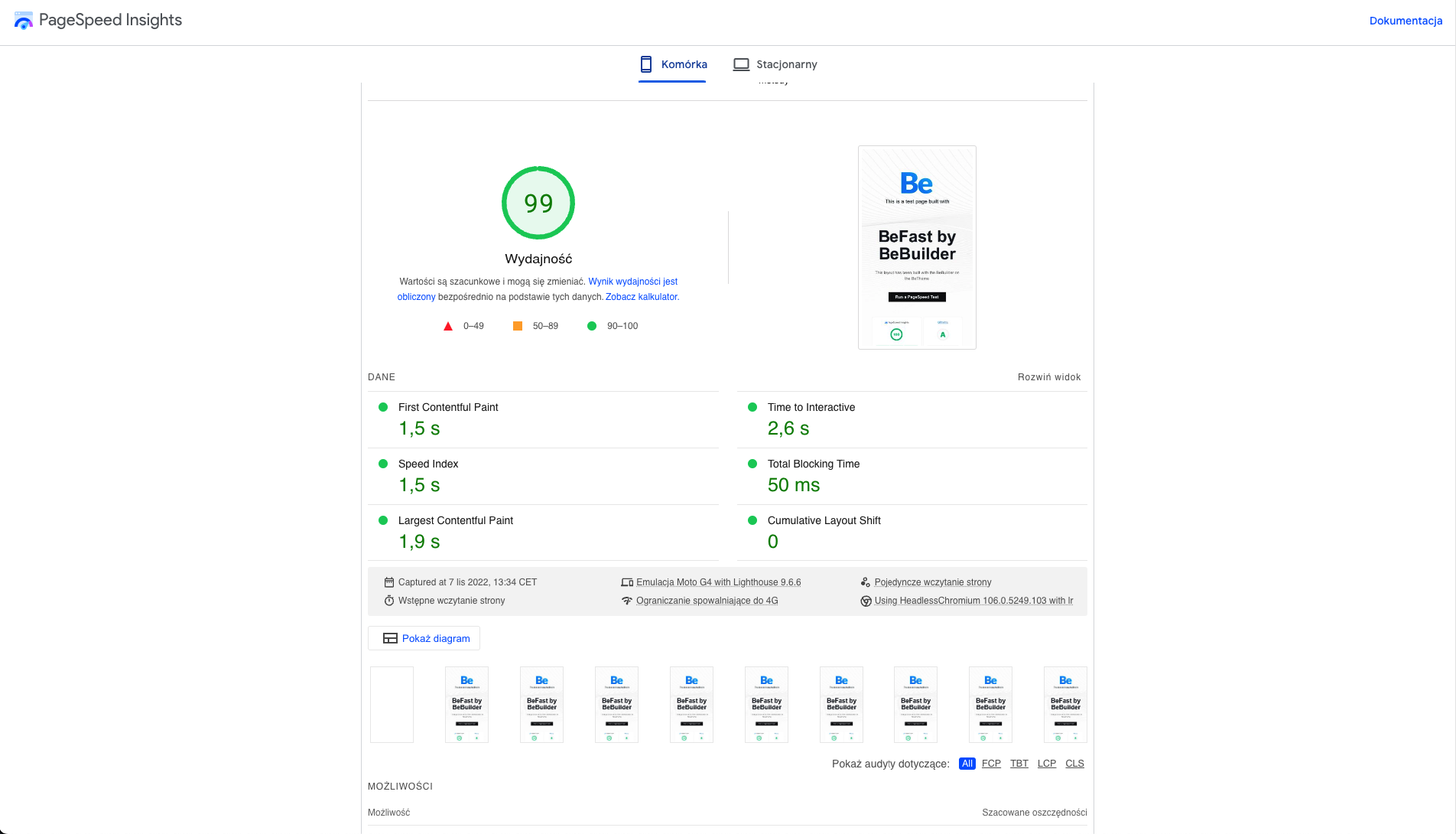Click the 1,9 s Largest Contentful Paint value
This screenshot has width=1456, height=834.
point(419,542)
